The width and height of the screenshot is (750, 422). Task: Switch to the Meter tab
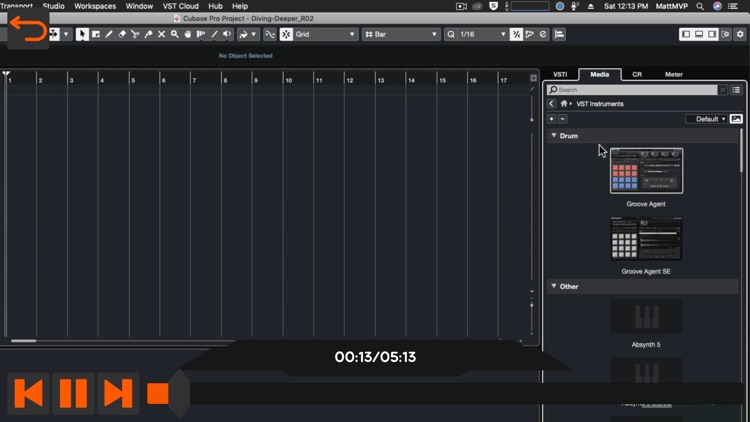(x=673, y=75)
